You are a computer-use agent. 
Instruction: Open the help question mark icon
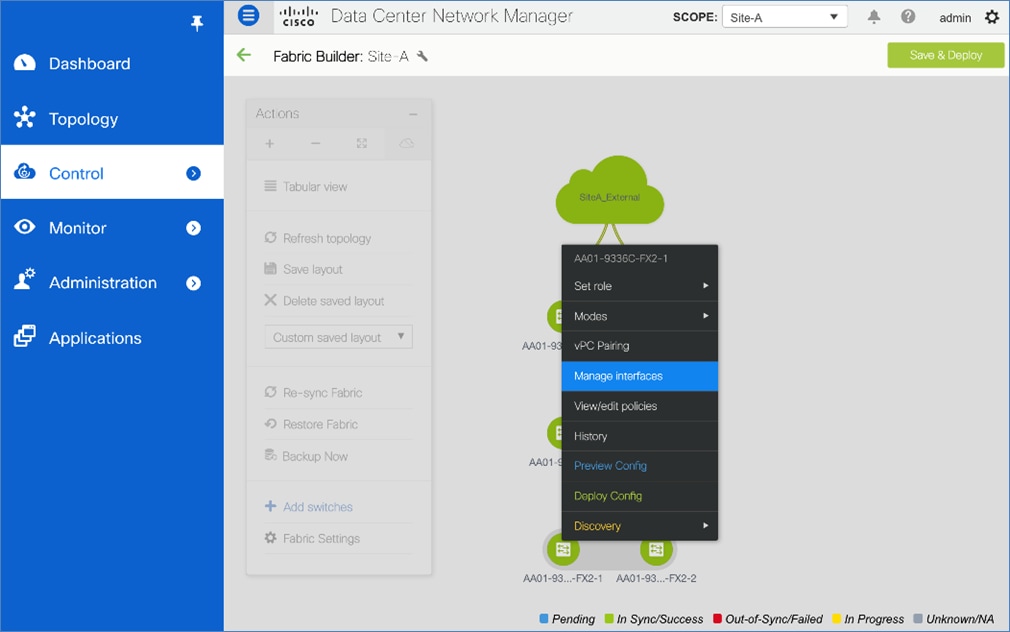pyautogui.click(x=908, y=17)
